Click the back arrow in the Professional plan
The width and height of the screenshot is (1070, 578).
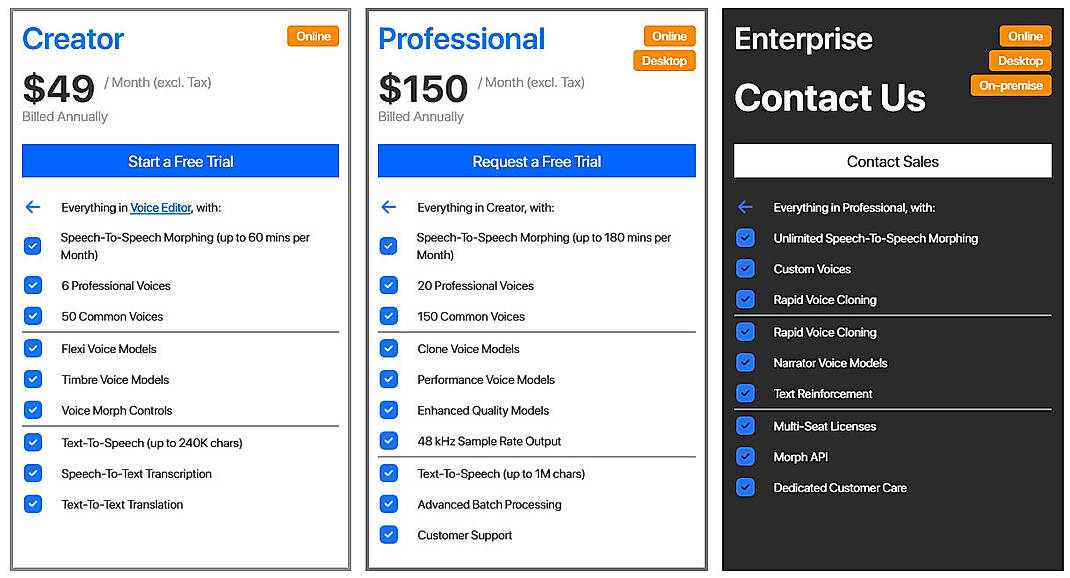[x=389, y=207]
